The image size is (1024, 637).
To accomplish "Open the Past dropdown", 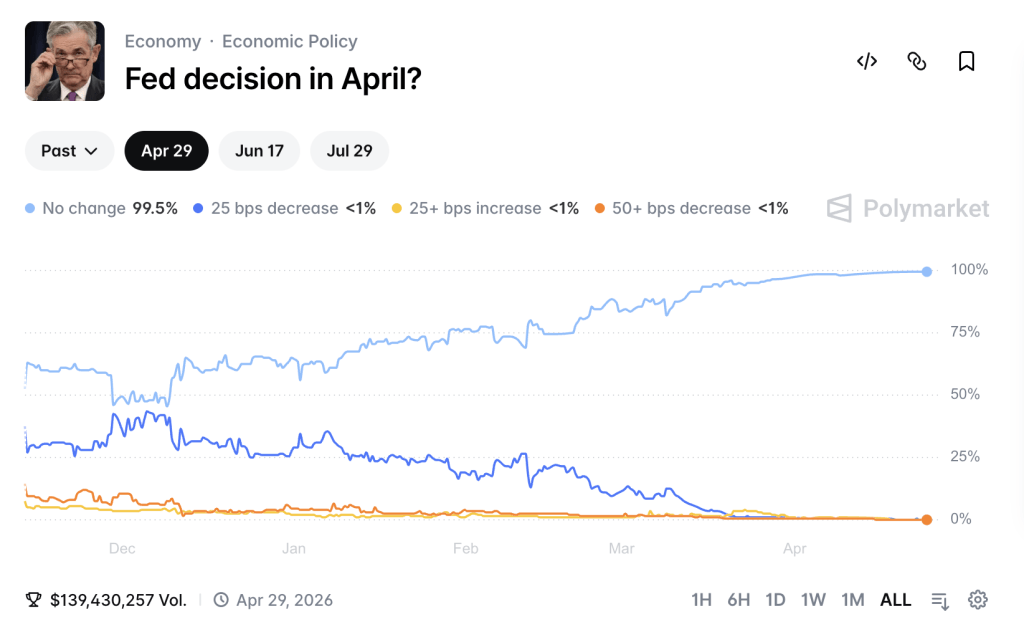I will pos(69,151).
